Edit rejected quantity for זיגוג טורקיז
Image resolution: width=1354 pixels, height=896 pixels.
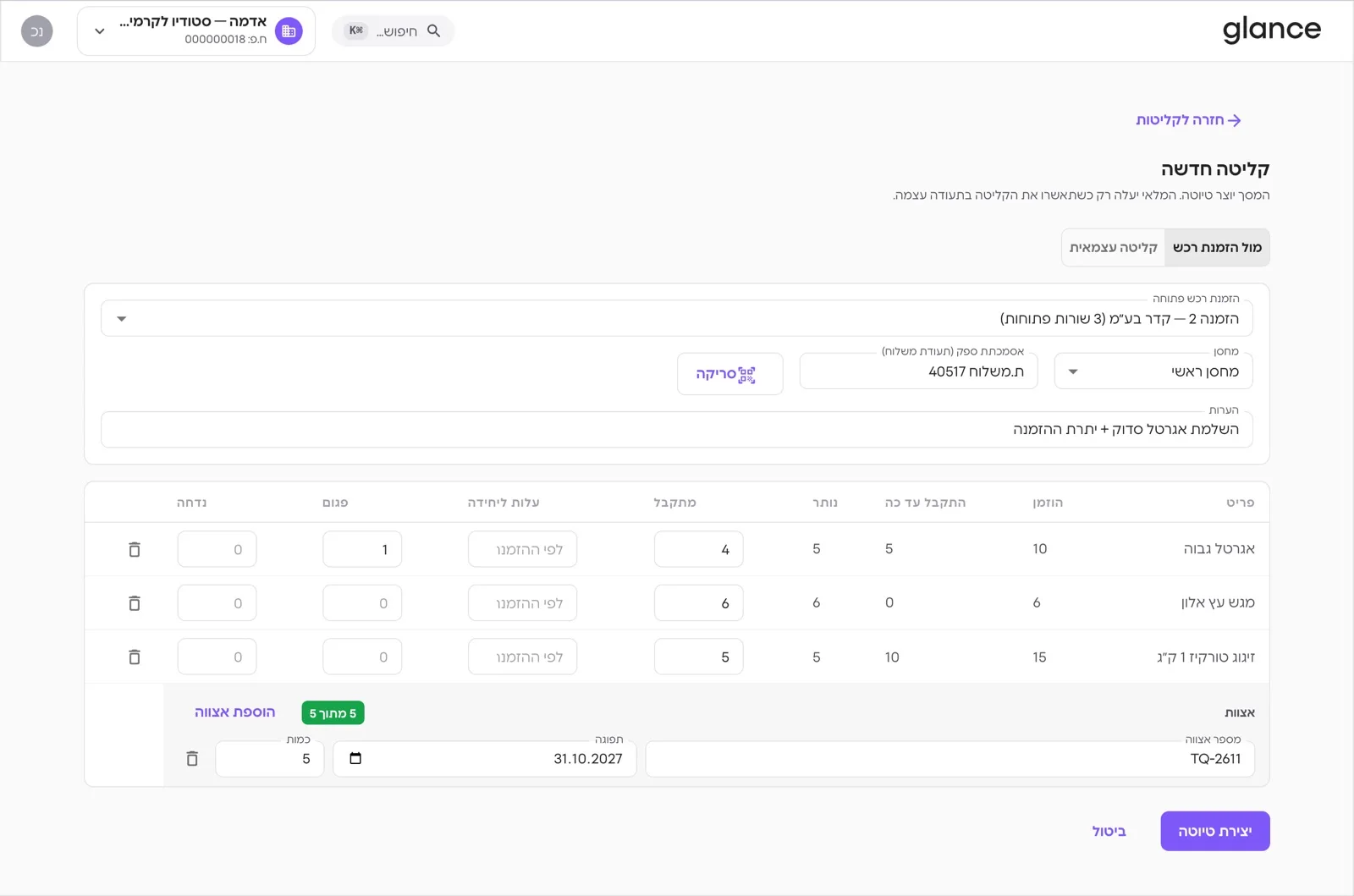click(x=217, y=657)
